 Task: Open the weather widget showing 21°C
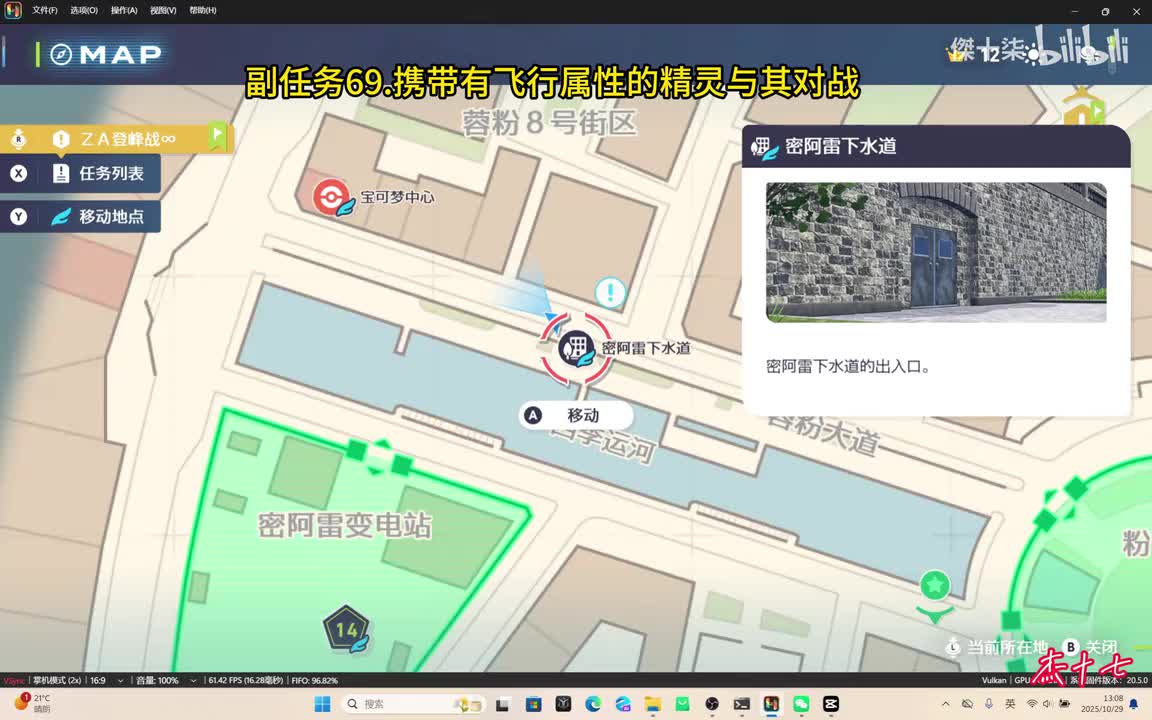coord(33,703)
